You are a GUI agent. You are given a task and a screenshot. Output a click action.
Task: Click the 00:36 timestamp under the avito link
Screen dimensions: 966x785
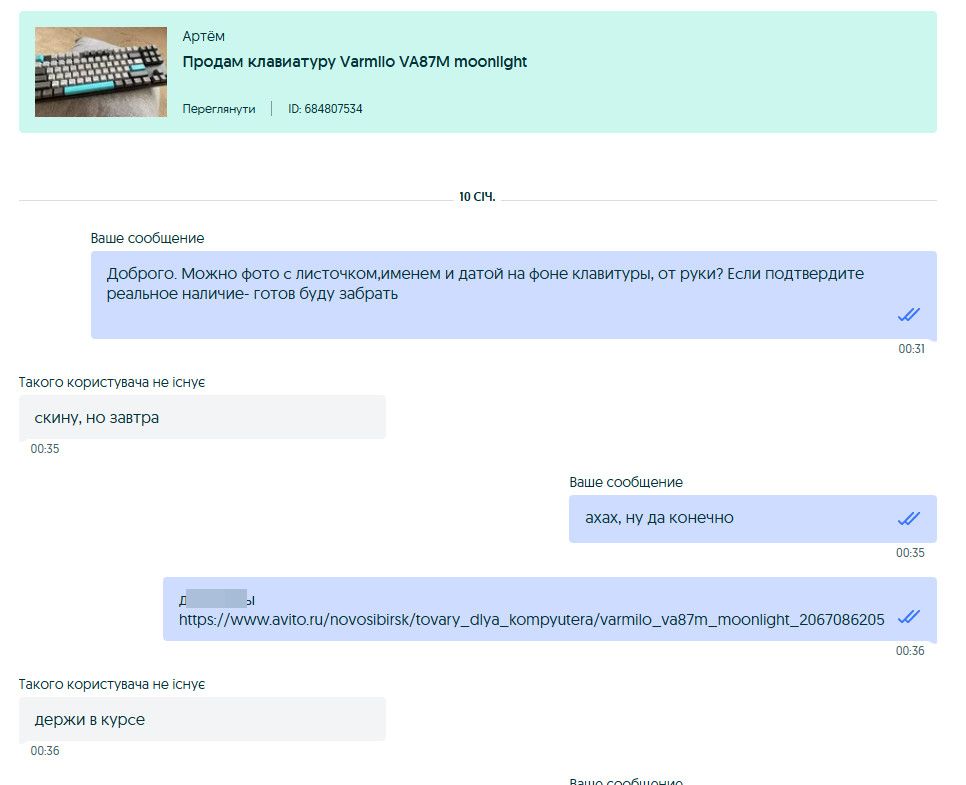point(910,651)
